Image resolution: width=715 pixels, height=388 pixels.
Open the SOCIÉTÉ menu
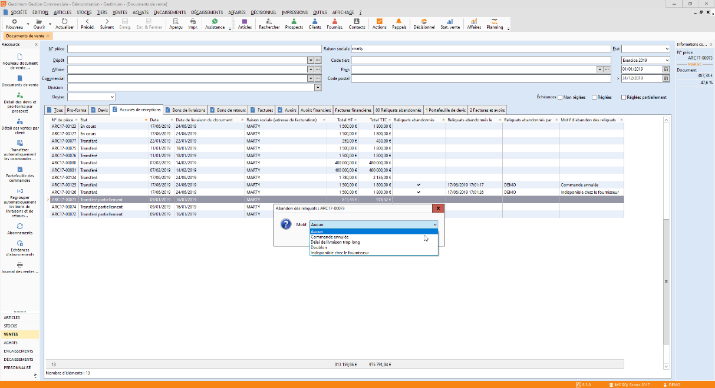point(19,12)
